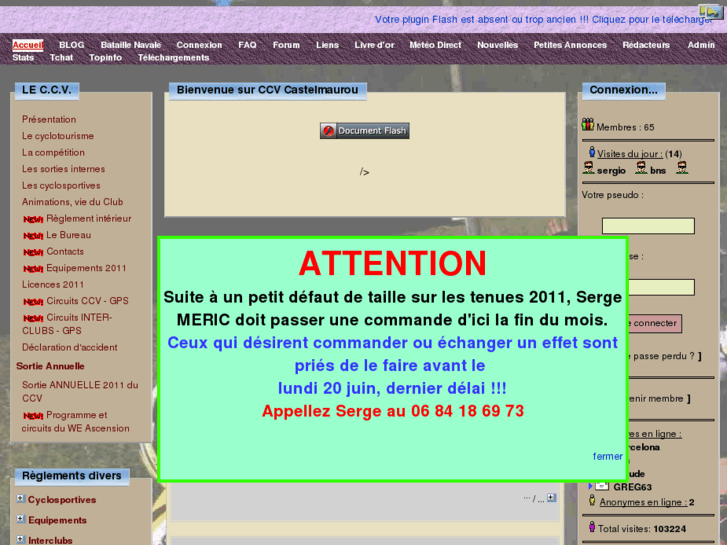Open the Admin menu item
The height and width of the screenshot is (545, 727).
point(701,45)
